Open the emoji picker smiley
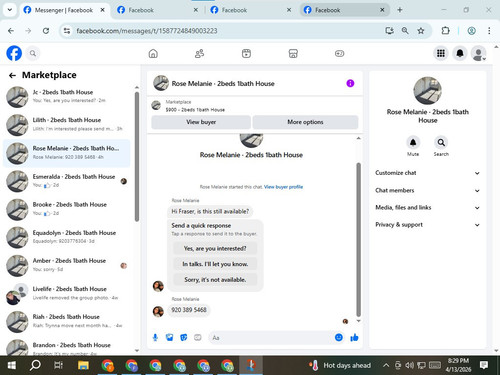Viewport: 500px width, 375px height. pos(339,338)
